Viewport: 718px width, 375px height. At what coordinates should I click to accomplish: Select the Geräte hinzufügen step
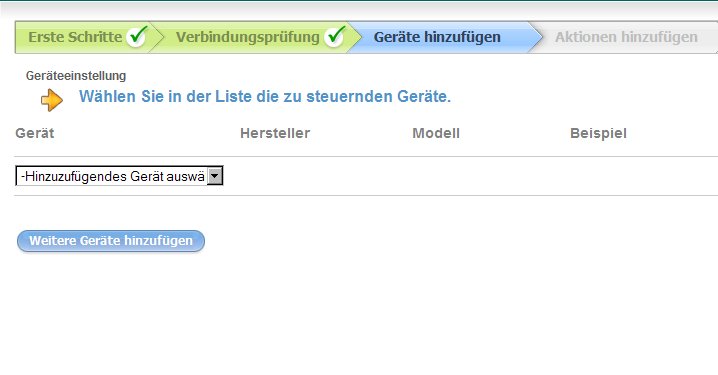click(437, 37)
